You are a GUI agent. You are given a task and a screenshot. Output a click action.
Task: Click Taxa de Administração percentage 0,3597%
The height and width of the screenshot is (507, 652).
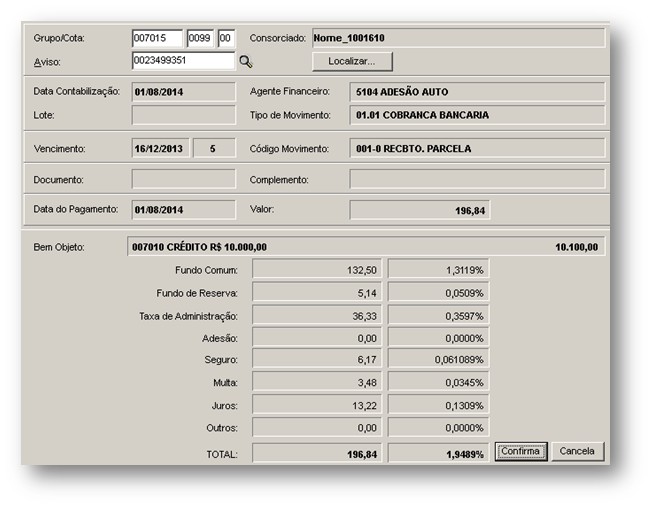pos(439,316)
